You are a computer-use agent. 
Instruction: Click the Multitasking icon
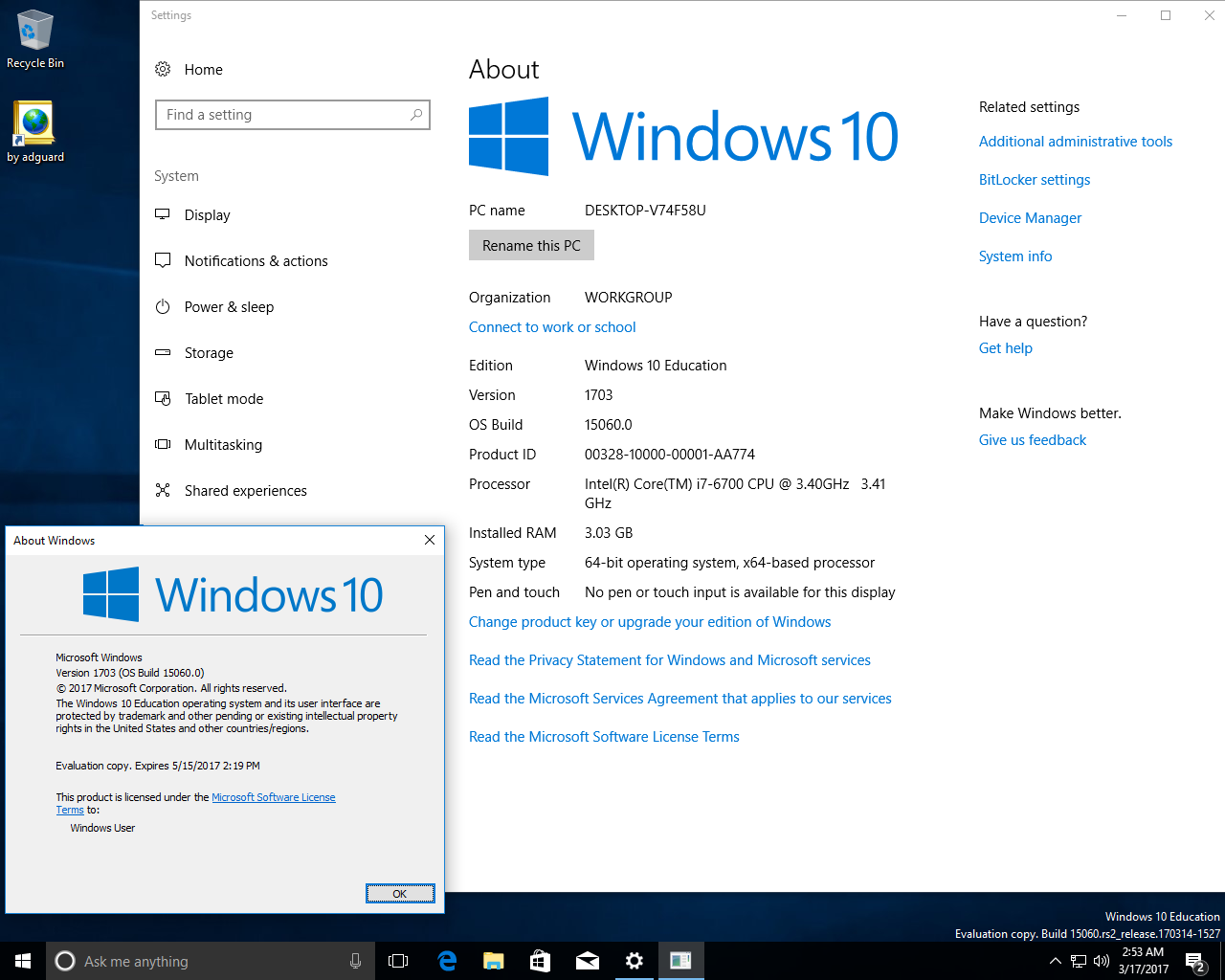coord(163,444)
